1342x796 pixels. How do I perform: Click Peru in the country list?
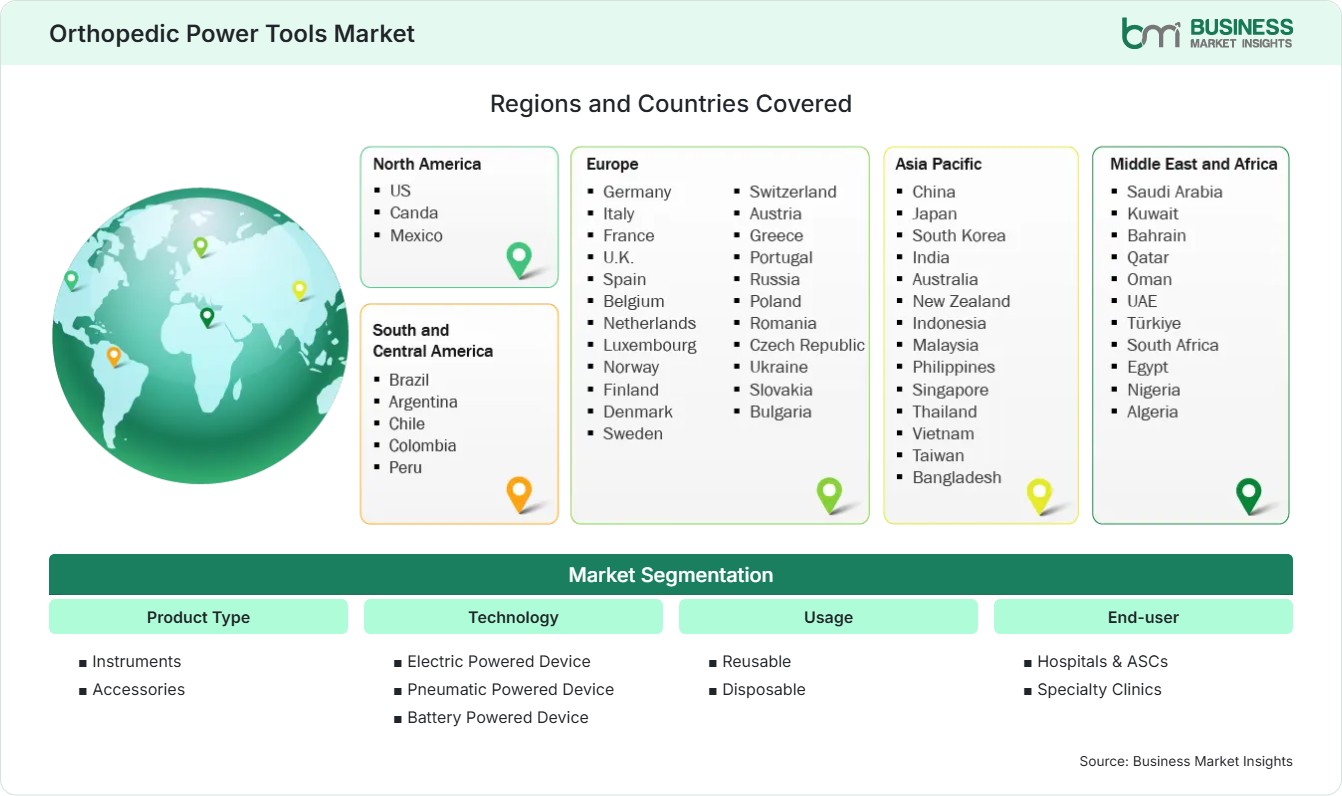[405, 468]
